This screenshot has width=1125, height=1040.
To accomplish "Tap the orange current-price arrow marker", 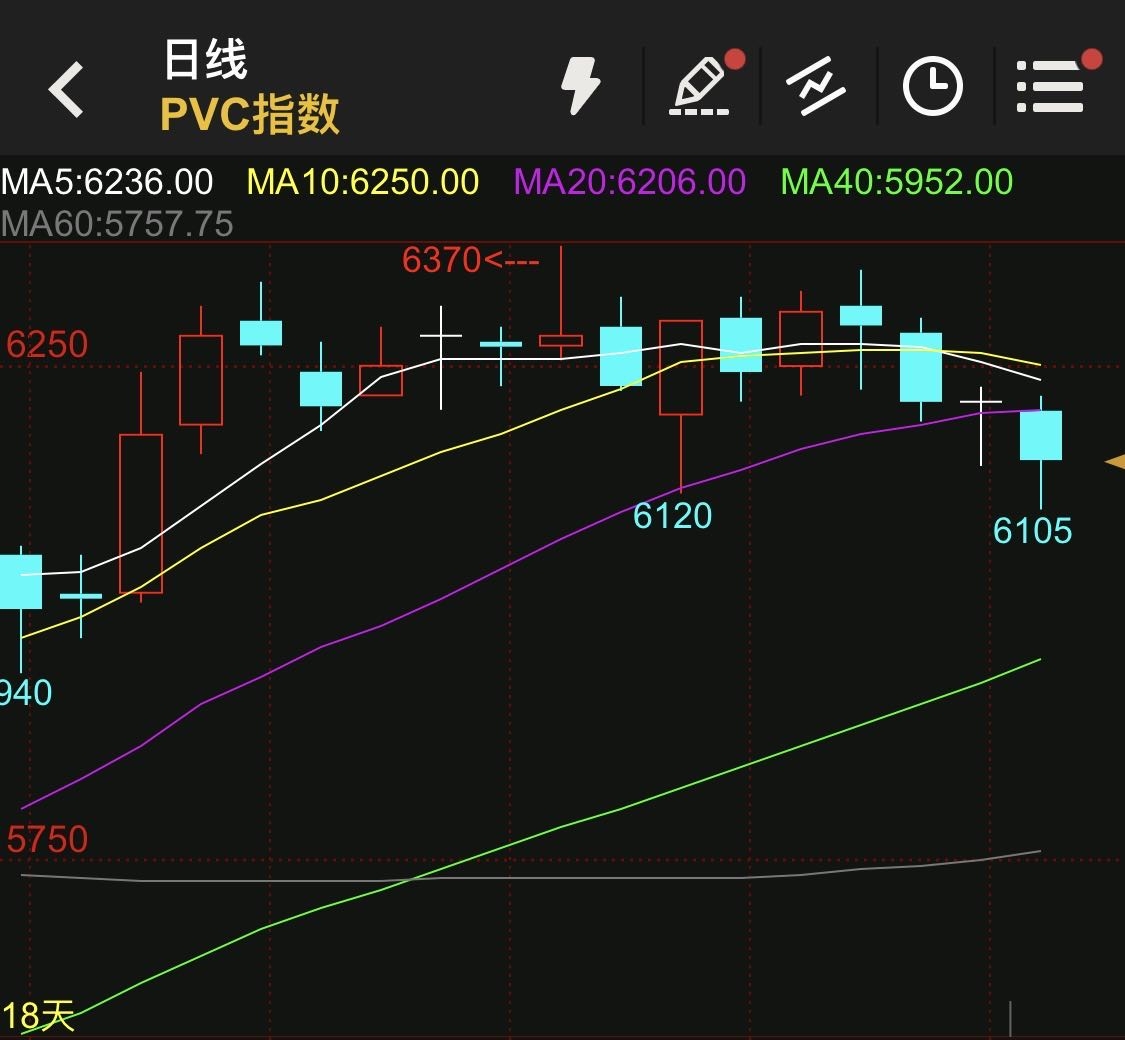I will tap(1115, 462).
